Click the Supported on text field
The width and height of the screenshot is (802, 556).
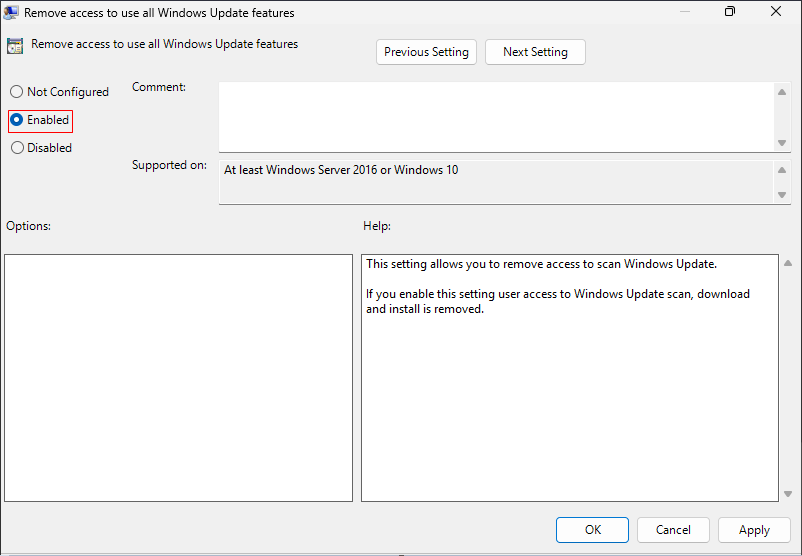pos(496,182)
